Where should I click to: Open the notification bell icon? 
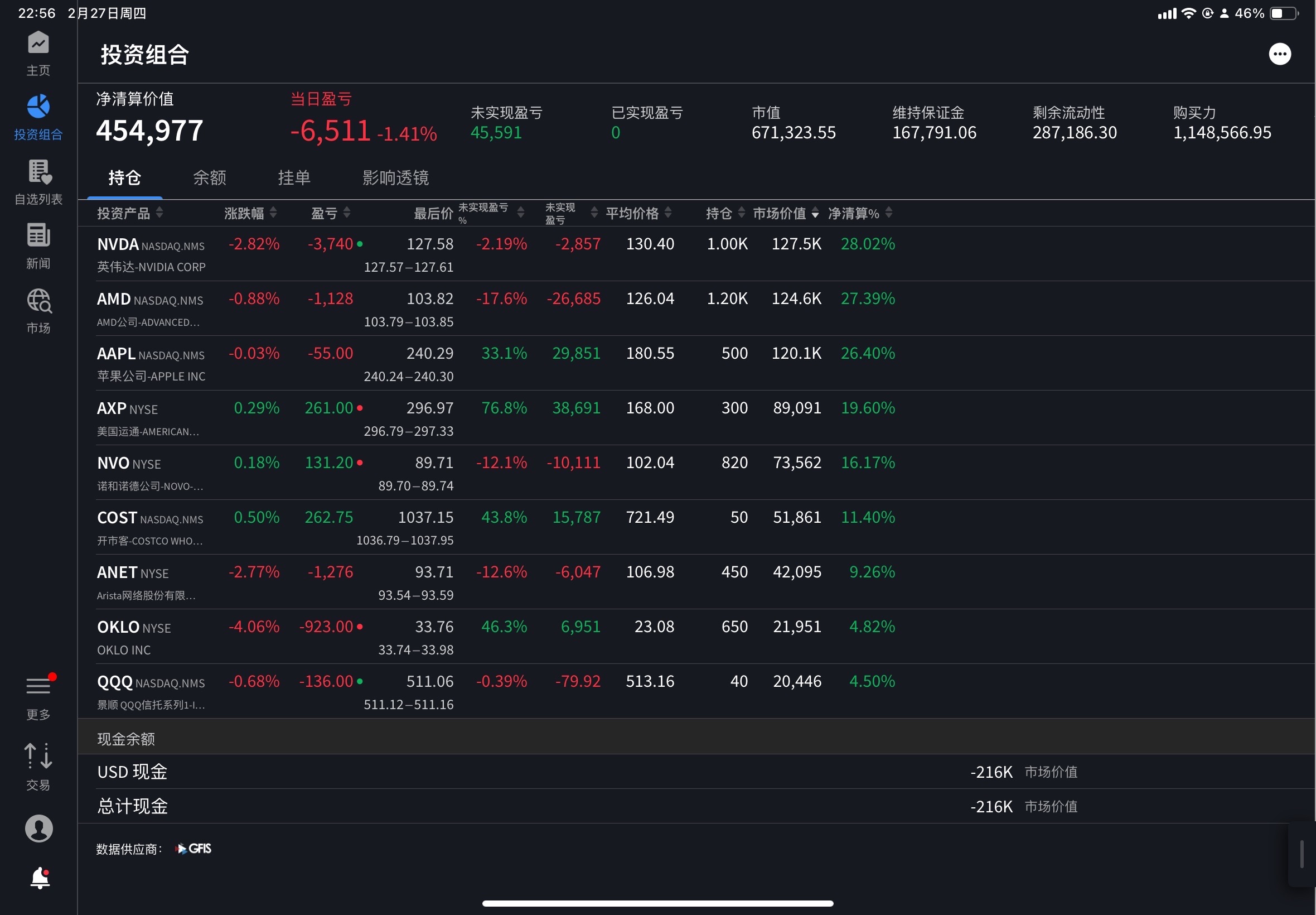tap(40, 878)
